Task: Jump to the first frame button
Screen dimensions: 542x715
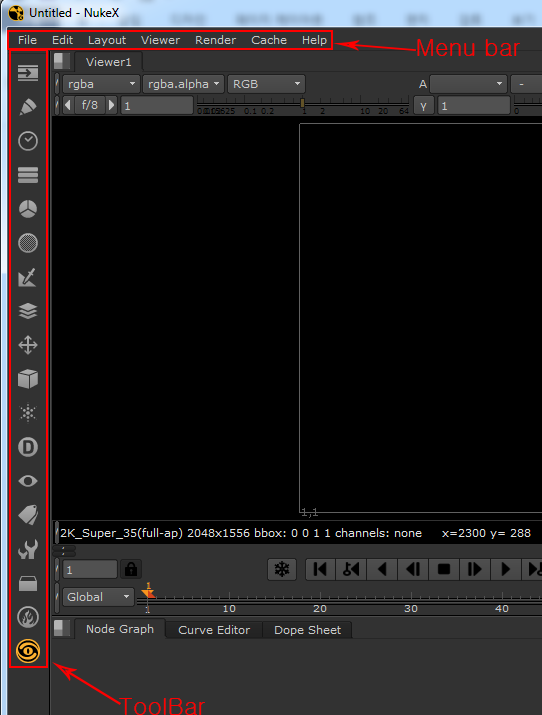Action: (320, 569)
